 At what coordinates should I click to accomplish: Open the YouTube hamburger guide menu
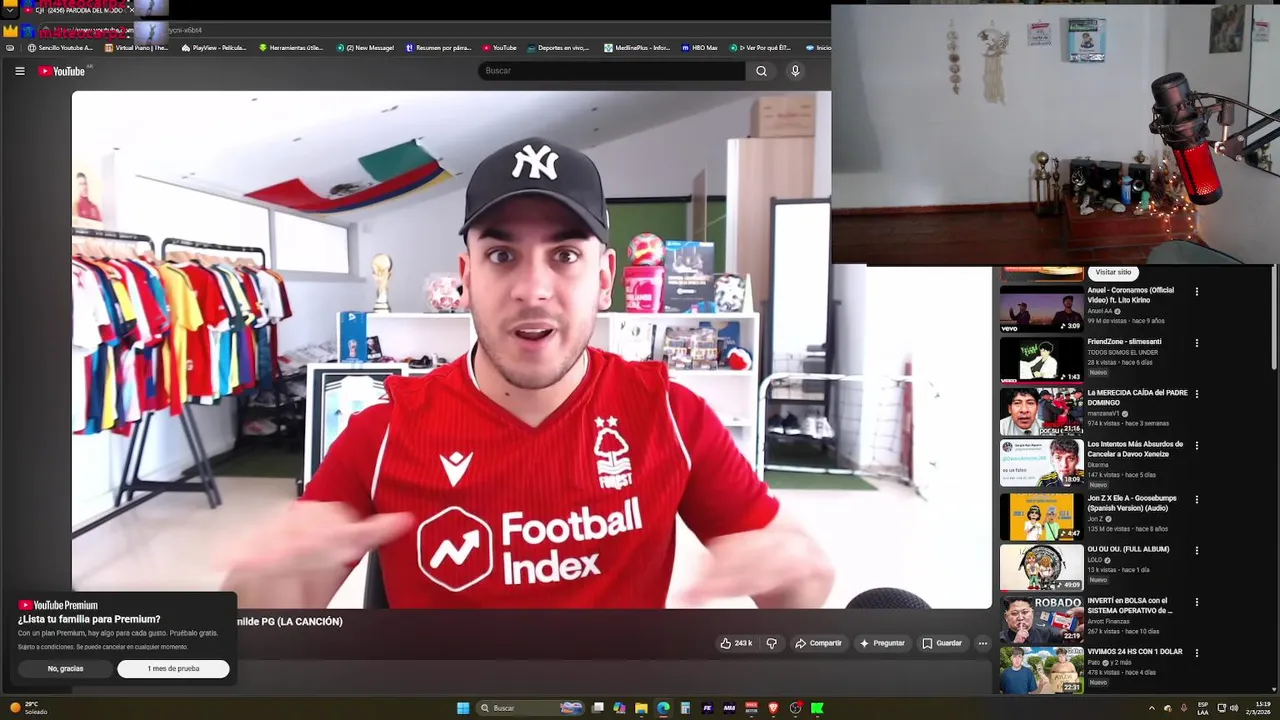pos(19,71)
